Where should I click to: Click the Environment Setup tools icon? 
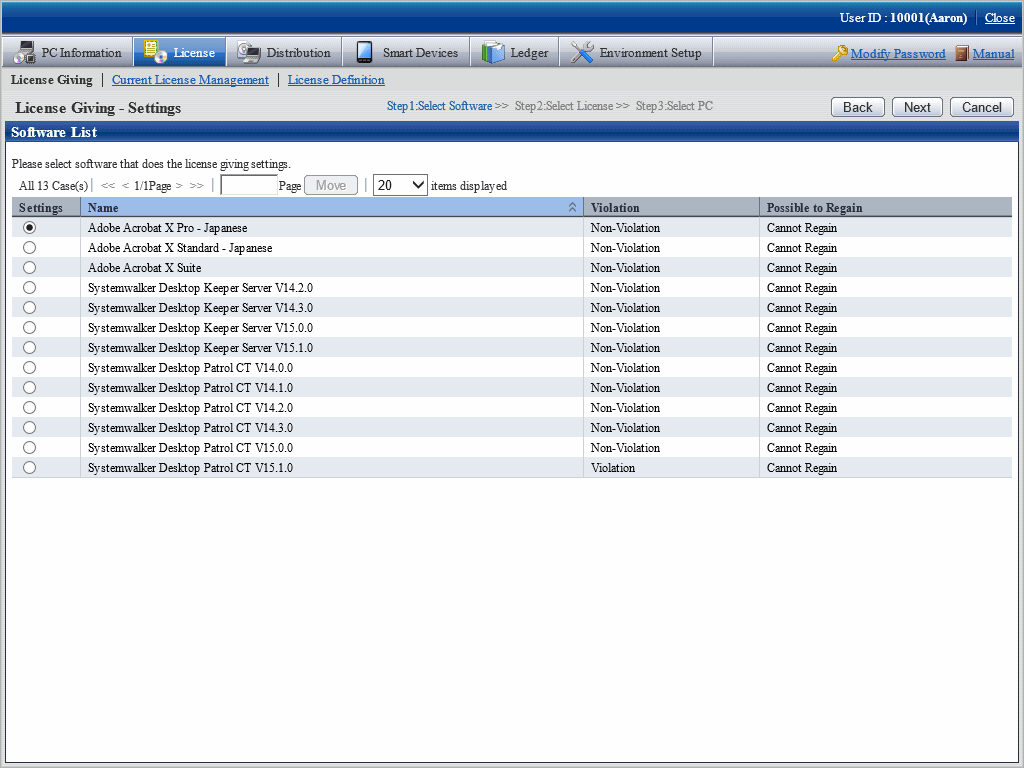pos(581,52)
